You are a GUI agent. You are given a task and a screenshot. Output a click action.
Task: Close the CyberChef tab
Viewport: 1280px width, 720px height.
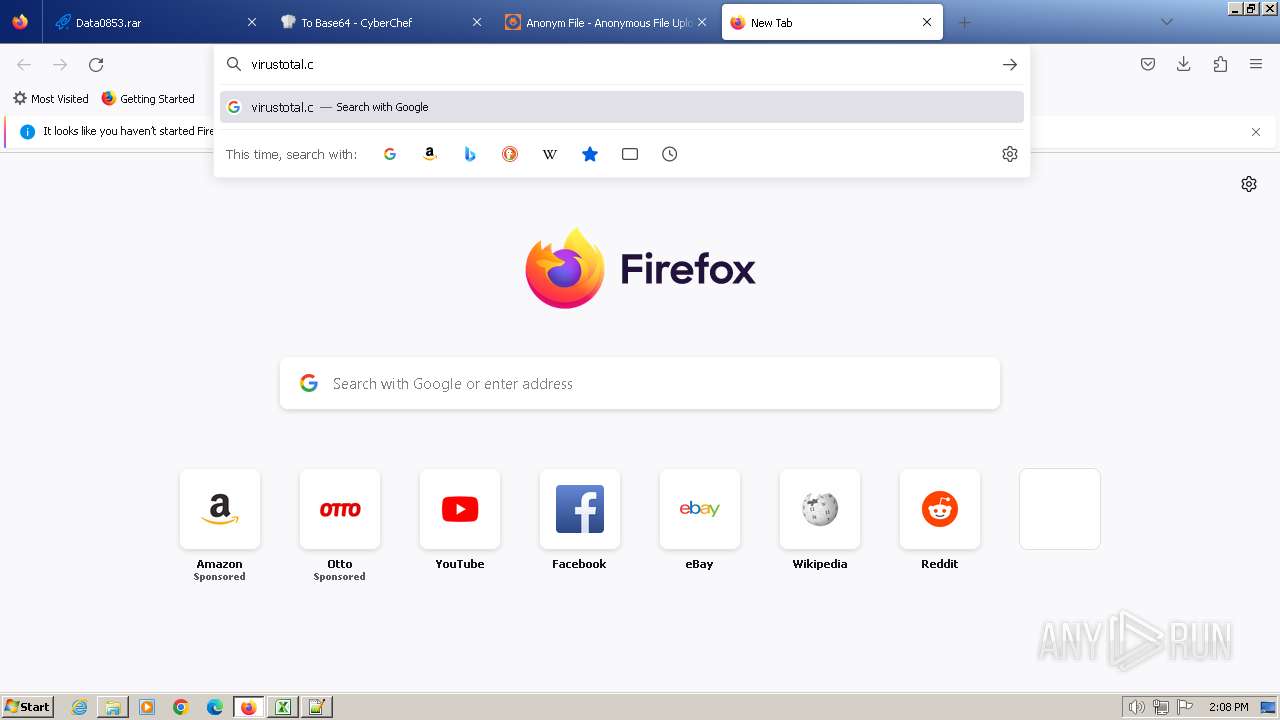tap(476, 22)
